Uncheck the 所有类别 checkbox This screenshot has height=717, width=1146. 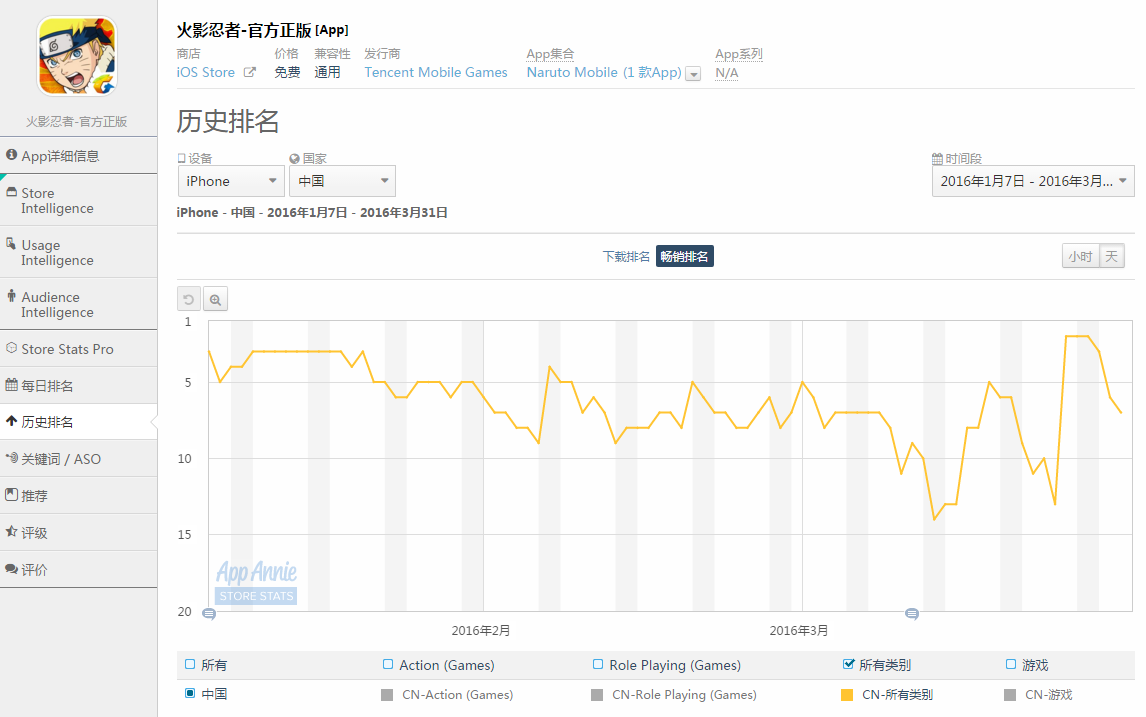(x=848, y=664)
